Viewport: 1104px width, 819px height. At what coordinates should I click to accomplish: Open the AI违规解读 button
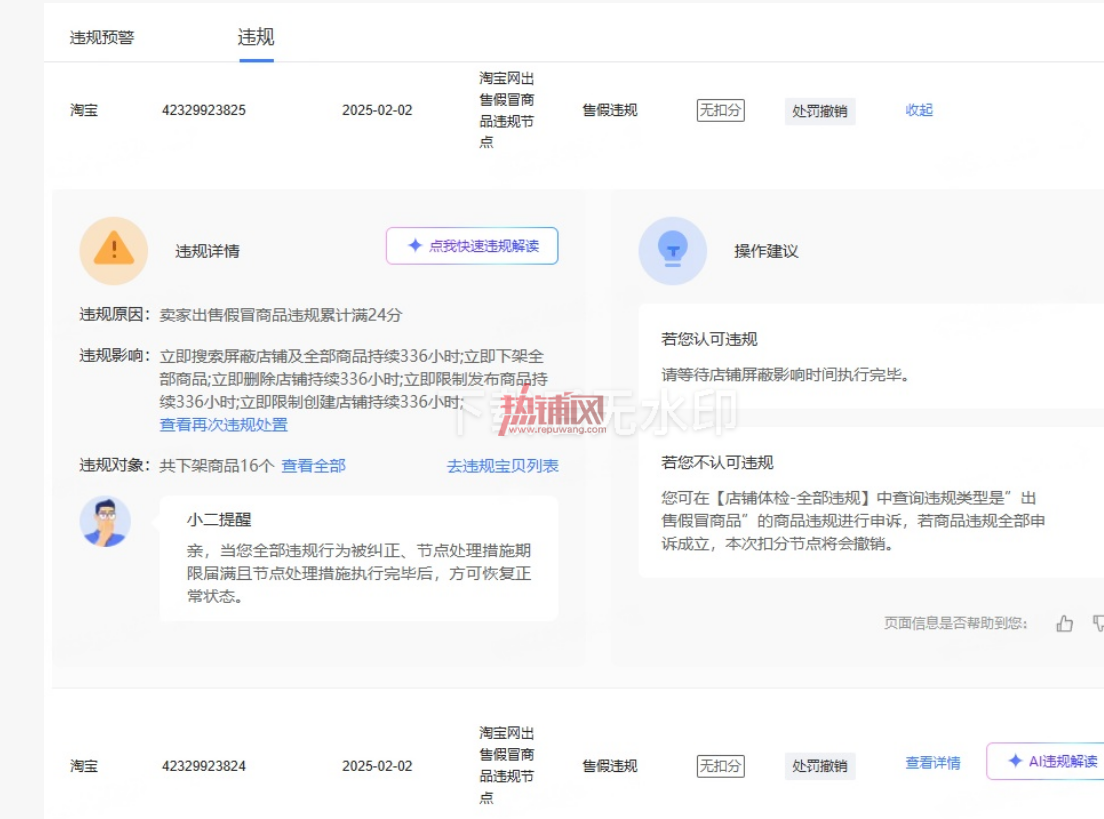click(1045, 761)
